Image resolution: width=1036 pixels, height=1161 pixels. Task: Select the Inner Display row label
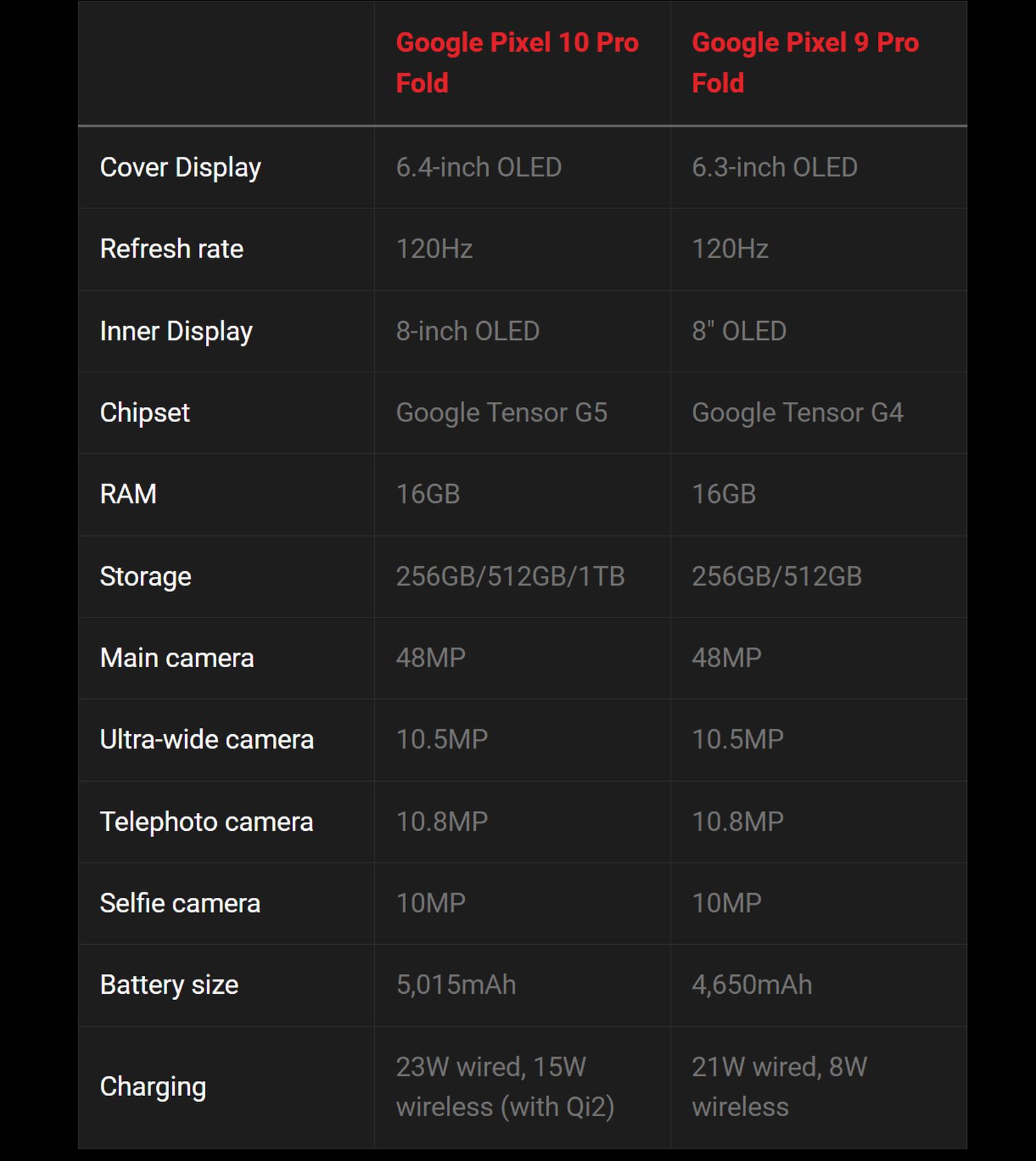(x=176, y=332)
